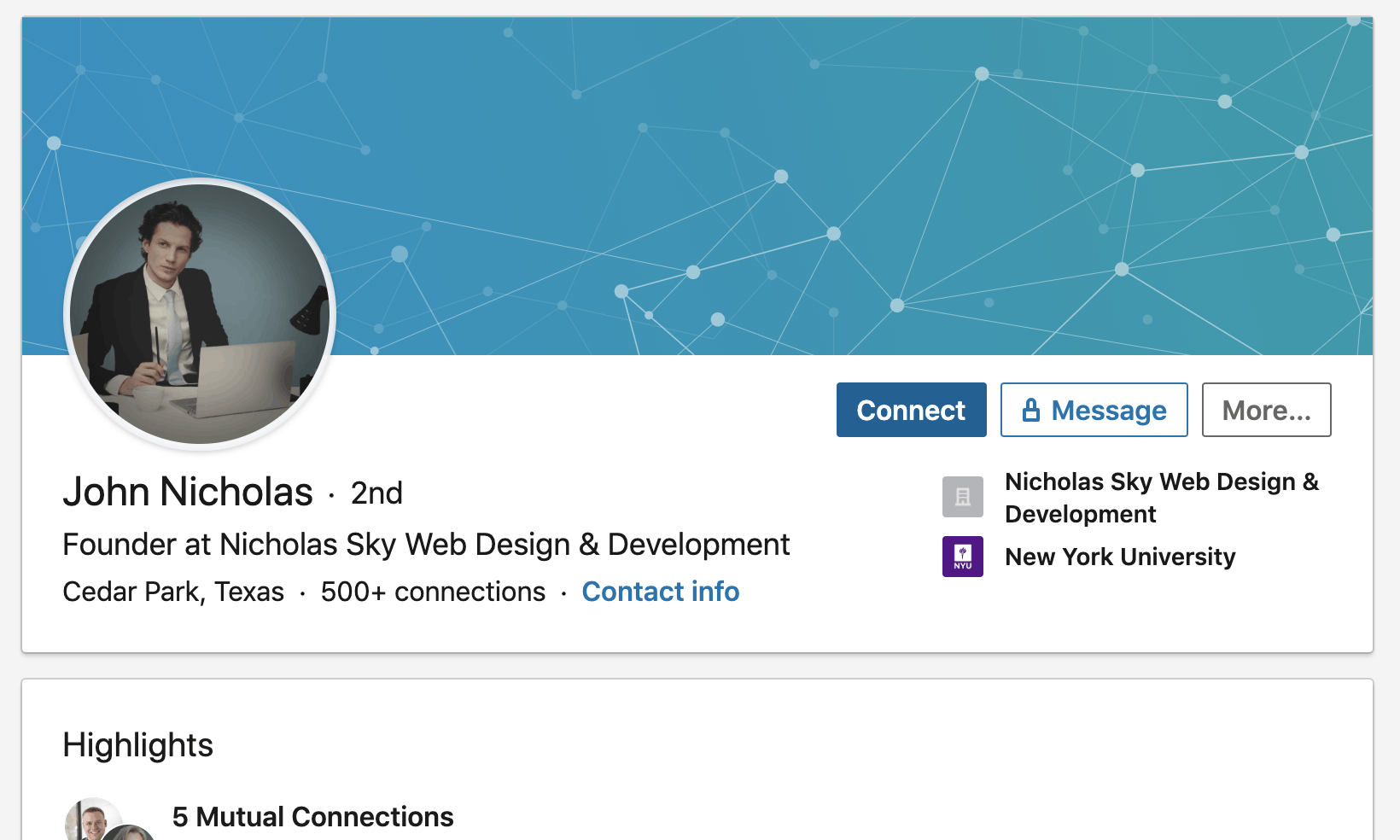
Task: Open 5 Mutual Connections highlight
Action: pos(312,817)
